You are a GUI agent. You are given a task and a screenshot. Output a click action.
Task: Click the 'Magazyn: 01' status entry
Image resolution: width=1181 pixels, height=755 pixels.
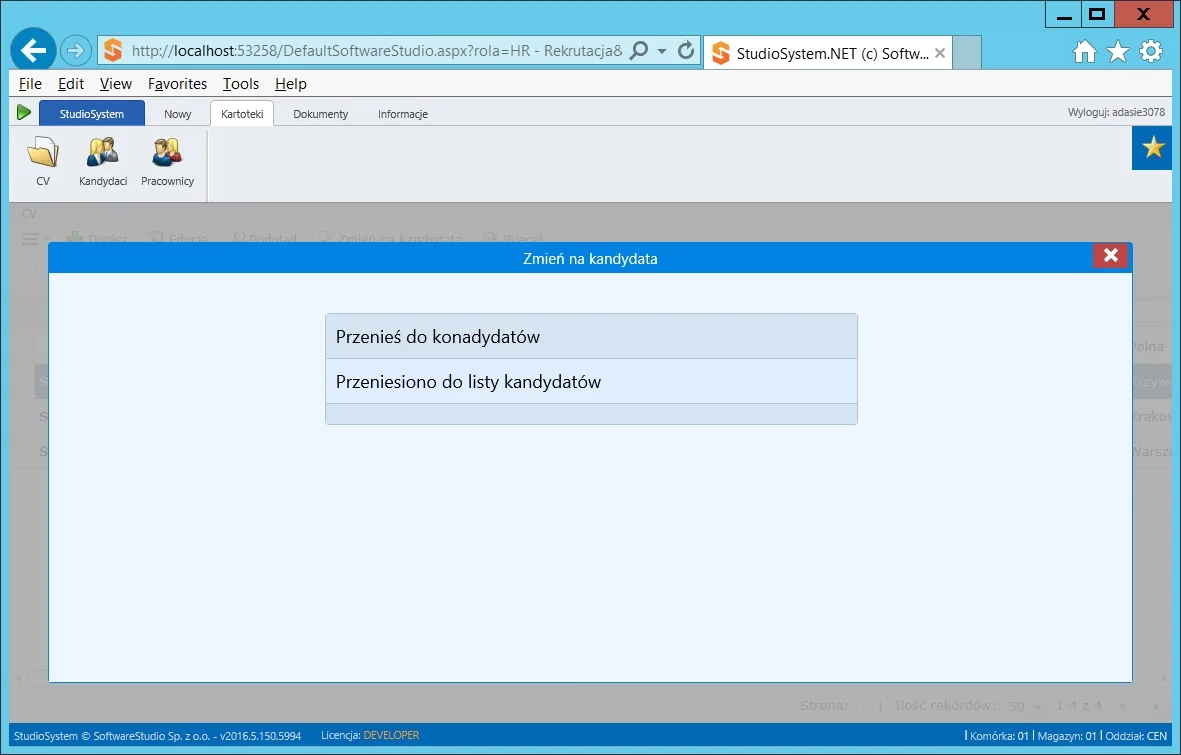tap(1067, 736)
